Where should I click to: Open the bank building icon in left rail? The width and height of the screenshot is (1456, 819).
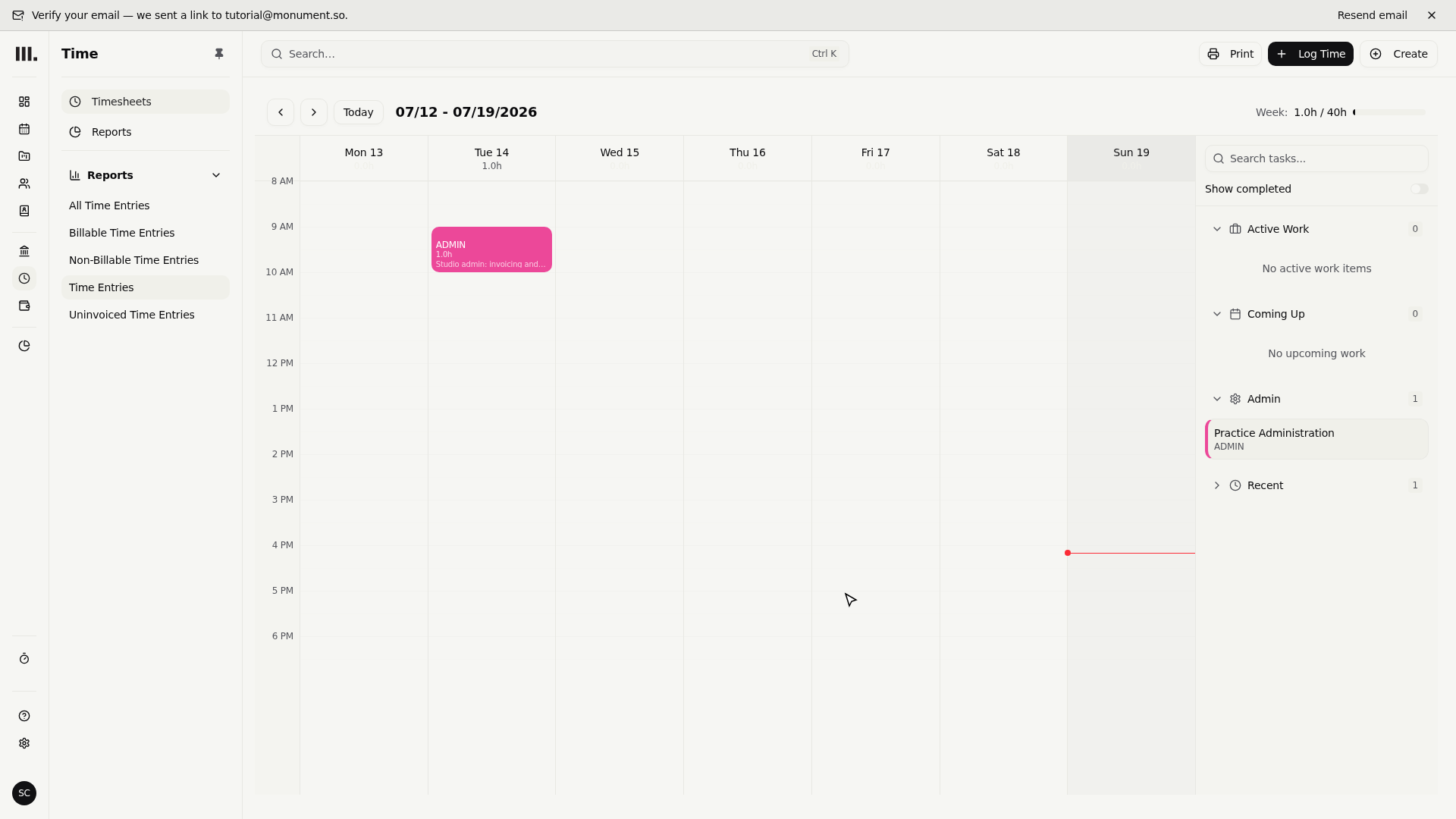[x=24, y=251]
